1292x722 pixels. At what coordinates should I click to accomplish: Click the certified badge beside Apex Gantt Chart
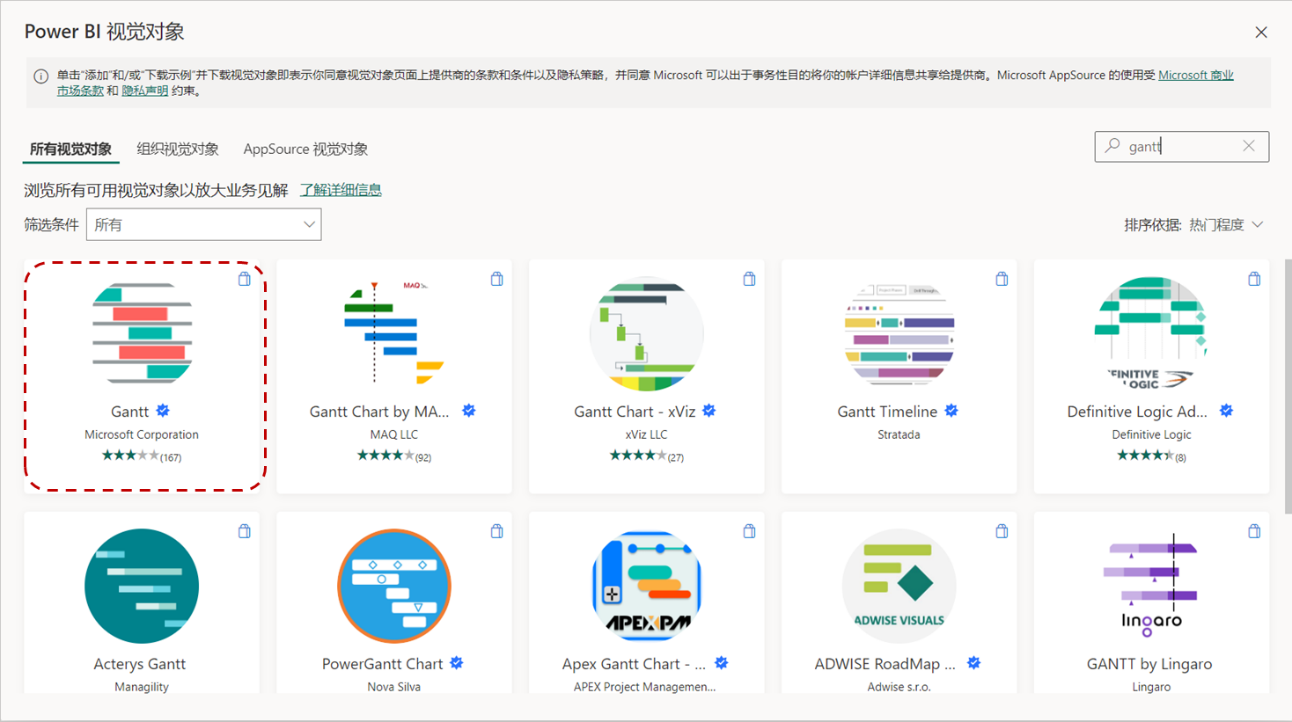[x=721, y=663]
